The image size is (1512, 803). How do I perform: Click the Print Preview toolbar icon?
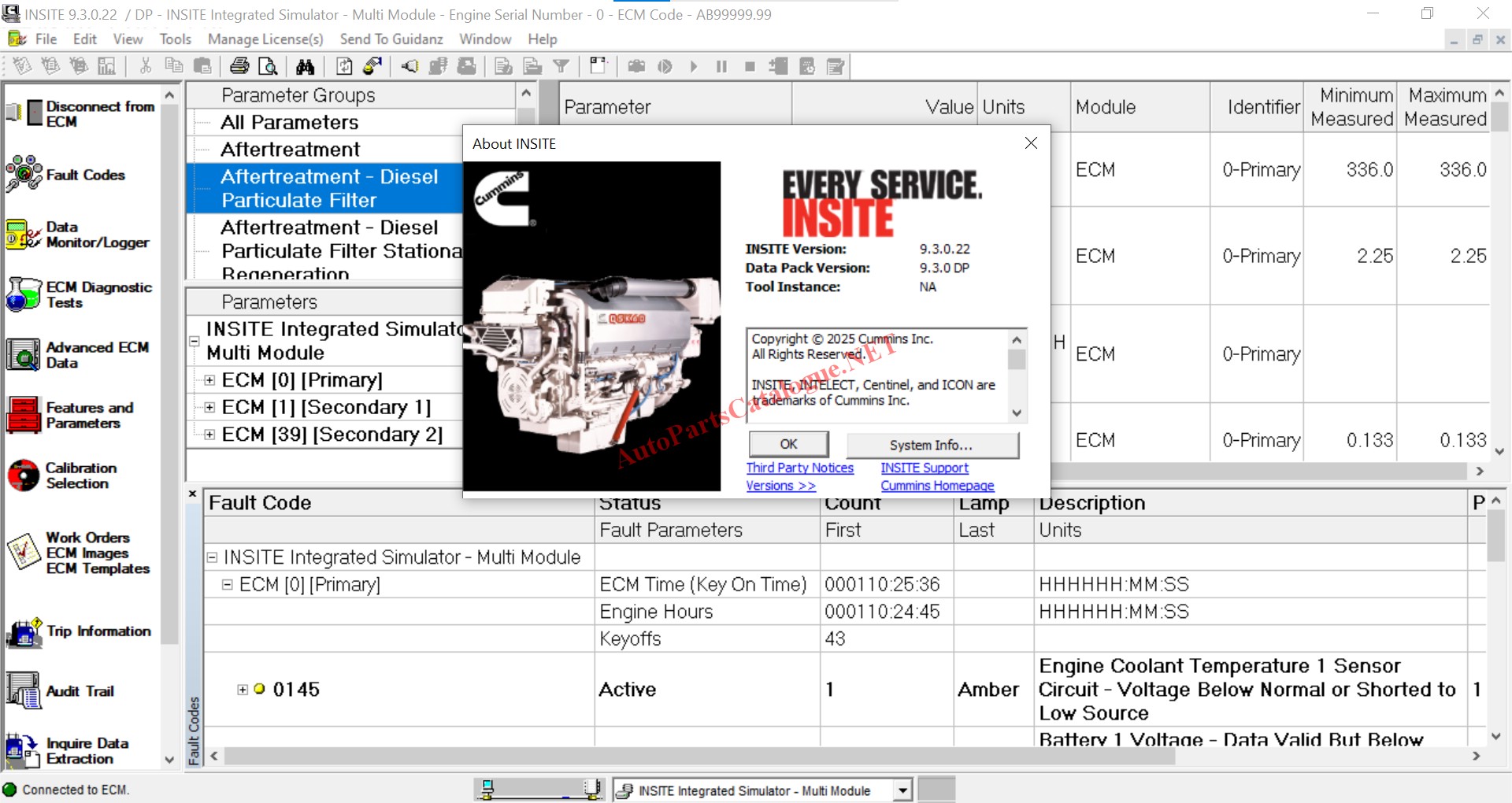pyautogui.click(x=268, y=67)
